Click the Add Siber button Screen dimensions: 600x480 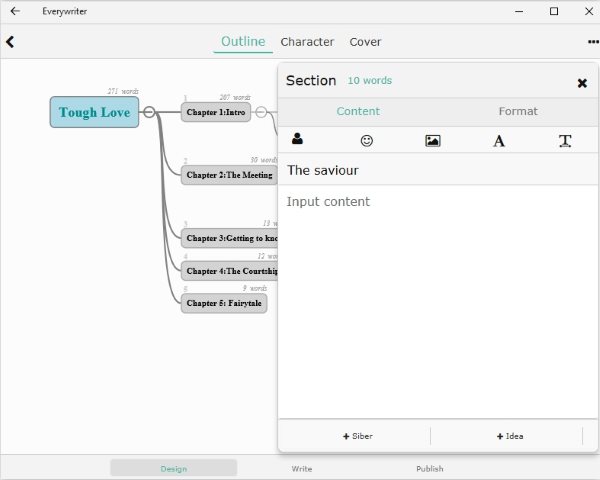tap(357, 436)
